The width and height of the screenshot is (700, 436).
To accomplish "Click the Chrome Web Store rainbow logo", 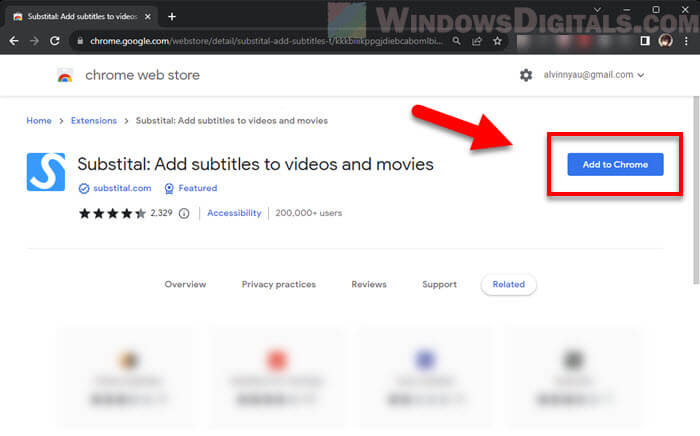I will (x=65, y=76).
